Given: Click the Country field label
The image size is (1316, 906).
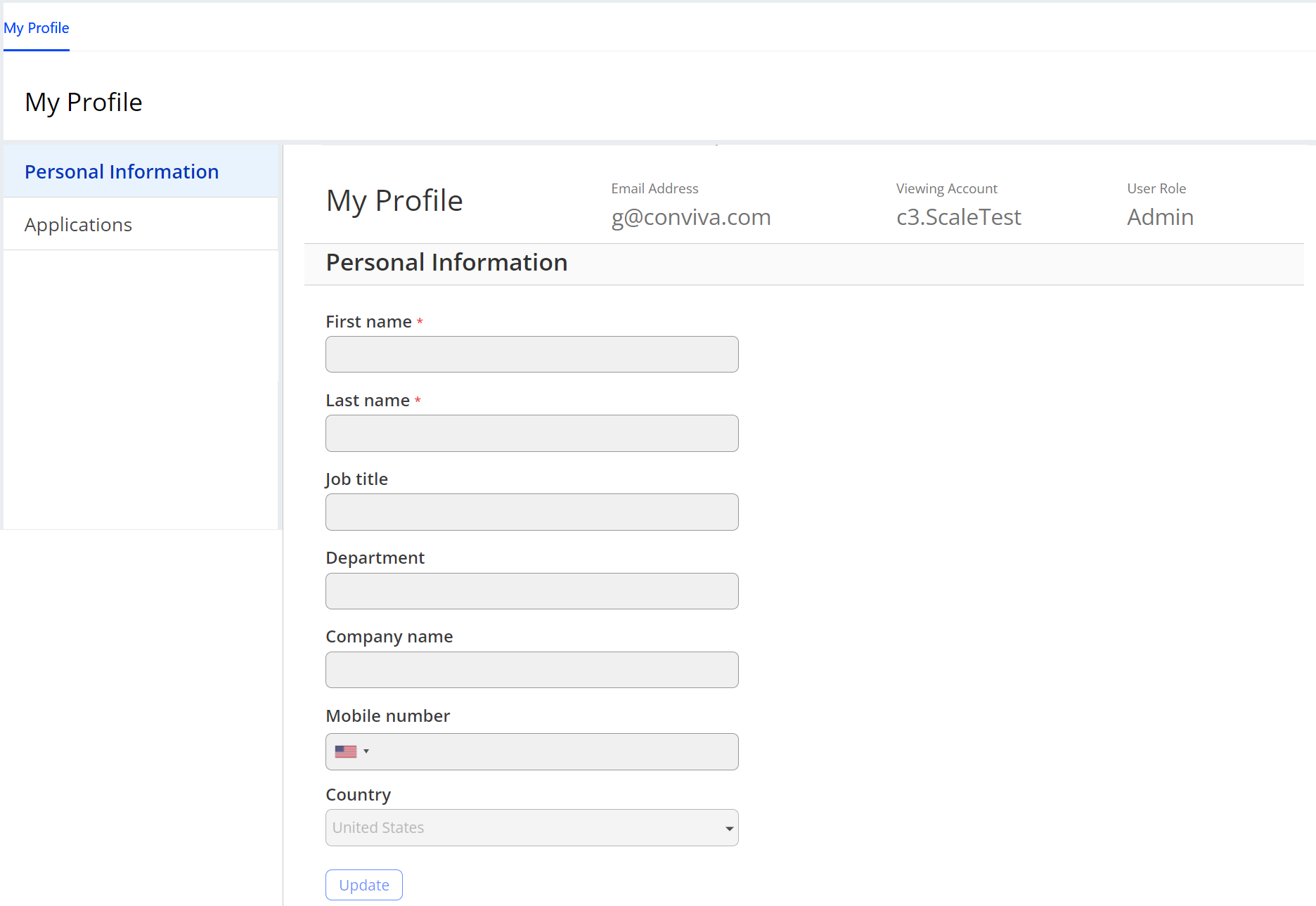Looking at the screenshot, I should (358, 795).
